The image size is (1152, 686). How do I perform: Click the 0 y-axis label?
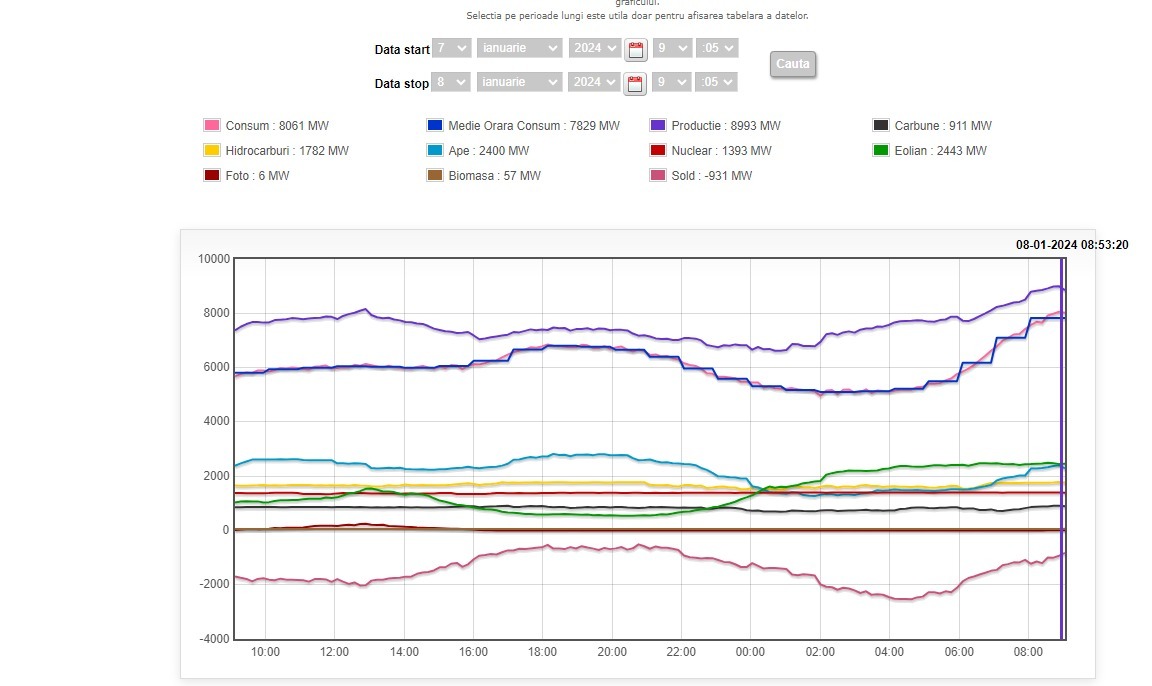tap(226, 530)
